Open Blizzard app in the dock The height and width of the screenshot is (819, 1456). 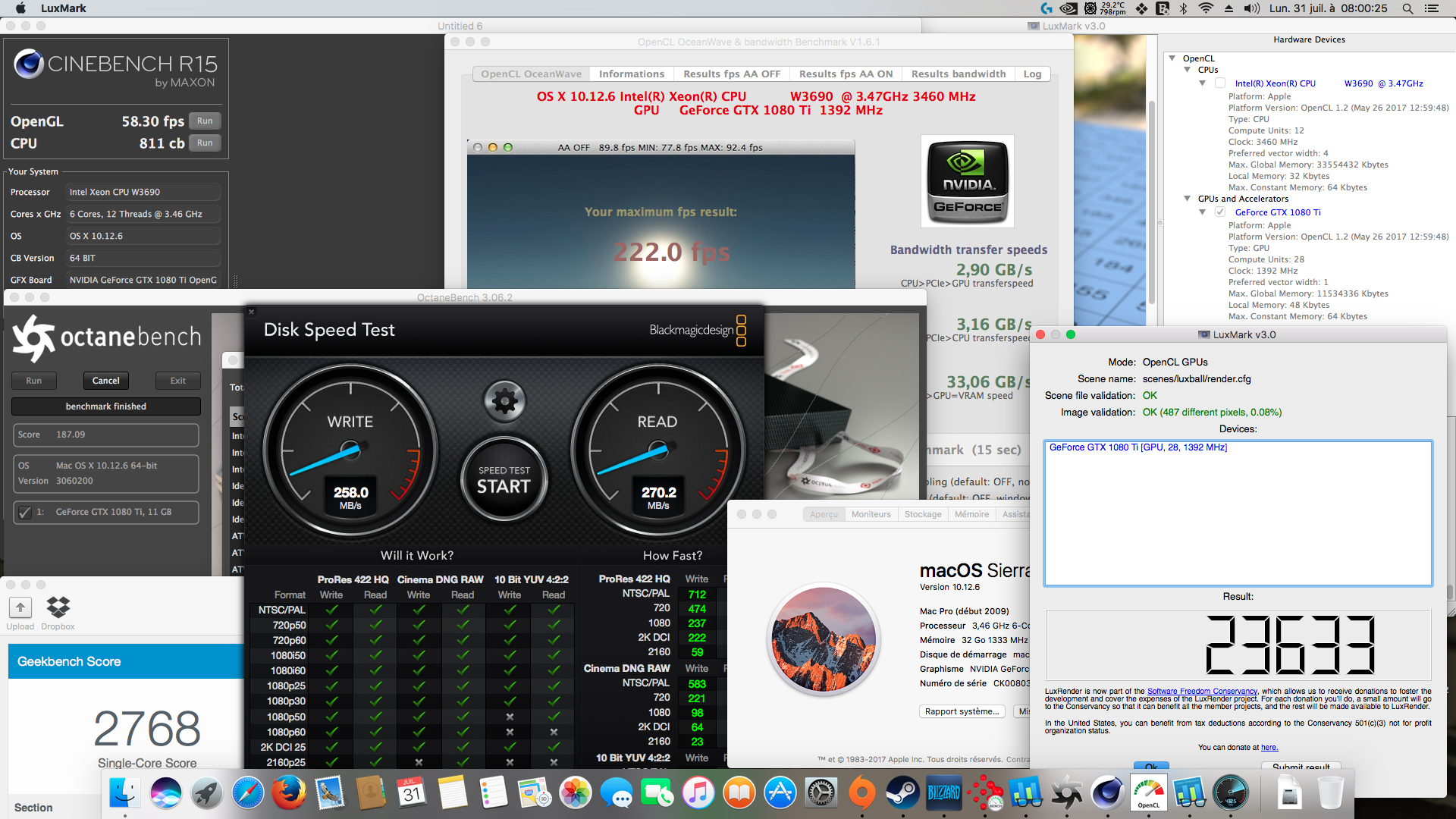point(944,793)
